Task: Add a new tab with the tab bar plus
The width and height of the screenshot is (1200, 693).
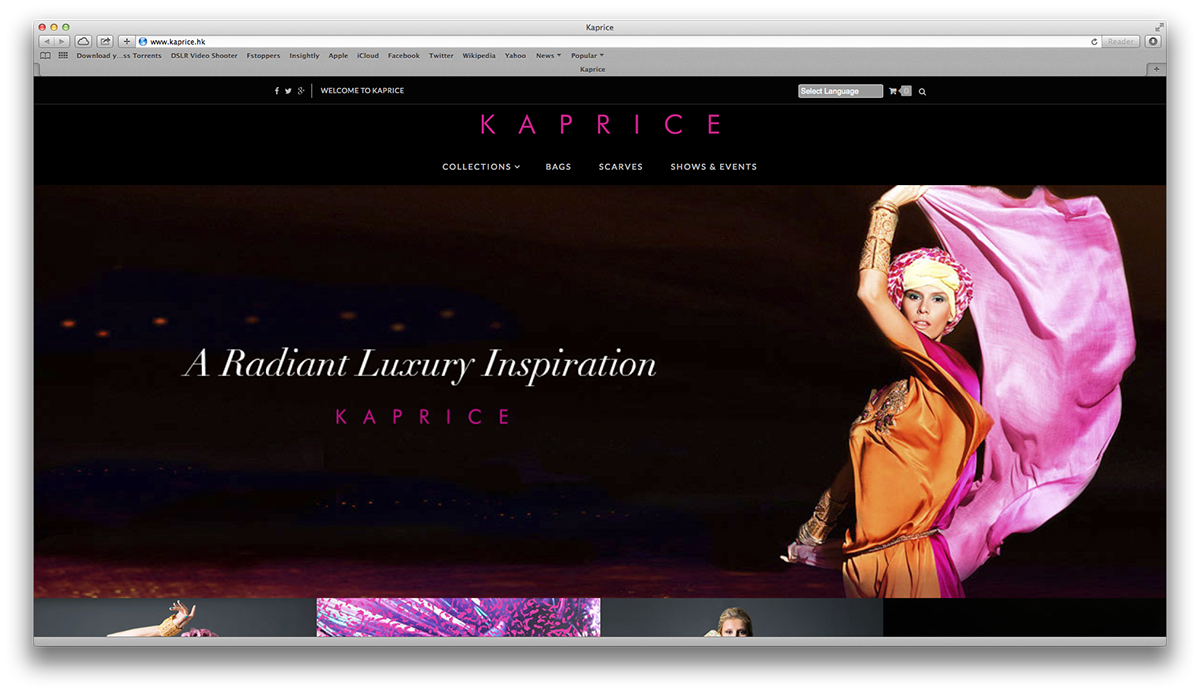Action: pyautogui.click(x=1157, y=69)
